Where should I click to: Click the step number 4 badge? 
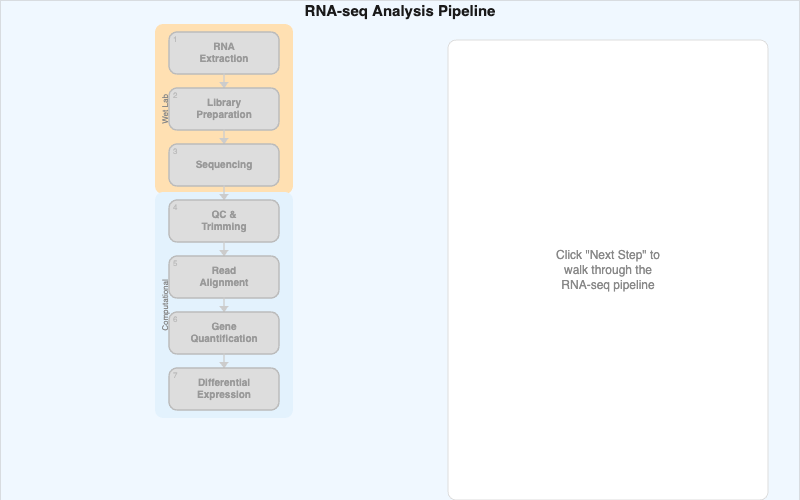pos(175,208)
